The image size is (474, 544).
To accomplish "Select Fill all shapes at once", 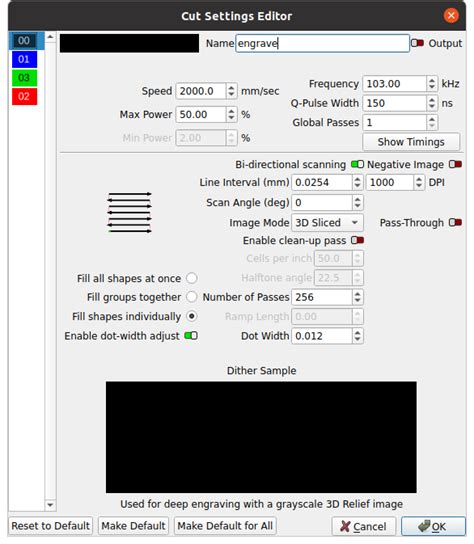I will coord(192,278).
